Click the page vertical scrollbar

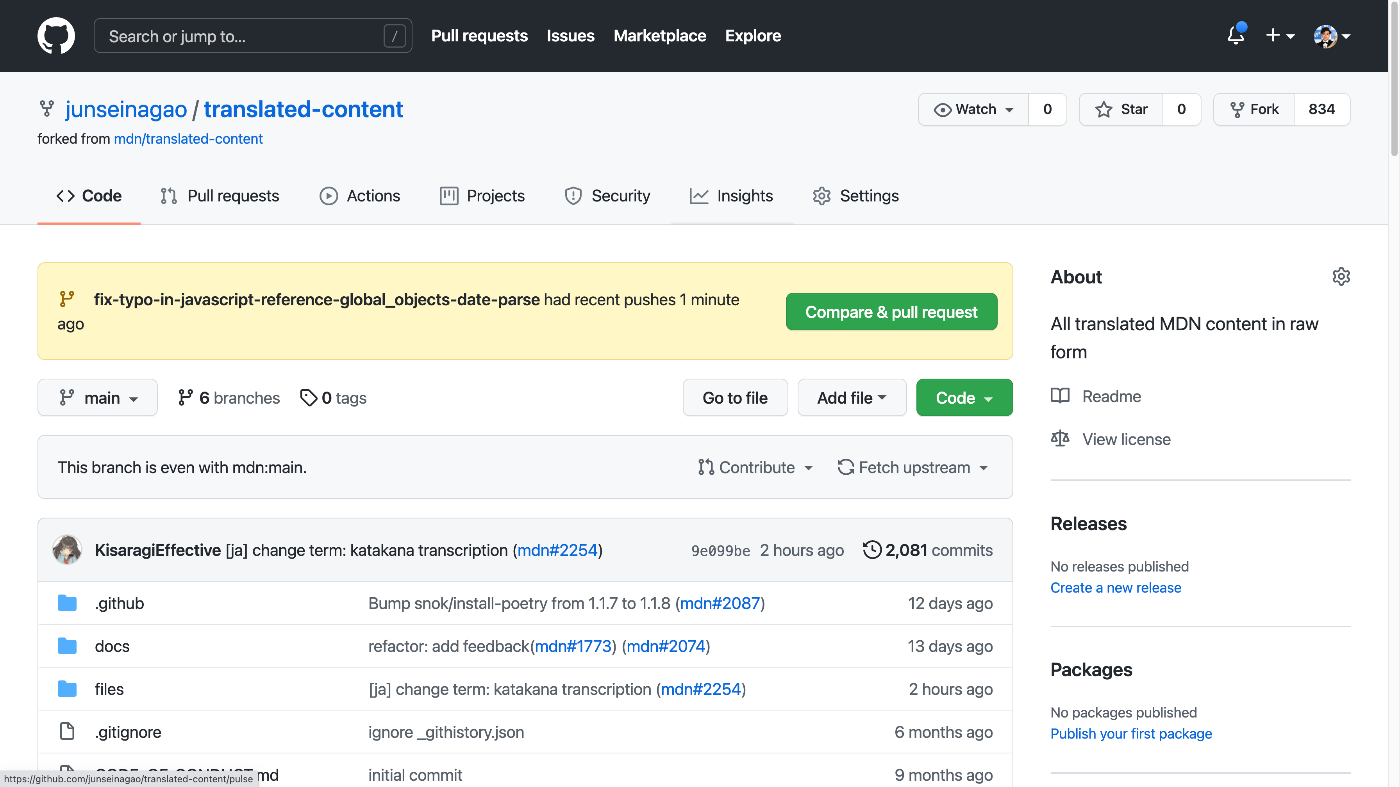coord(1394,80)
